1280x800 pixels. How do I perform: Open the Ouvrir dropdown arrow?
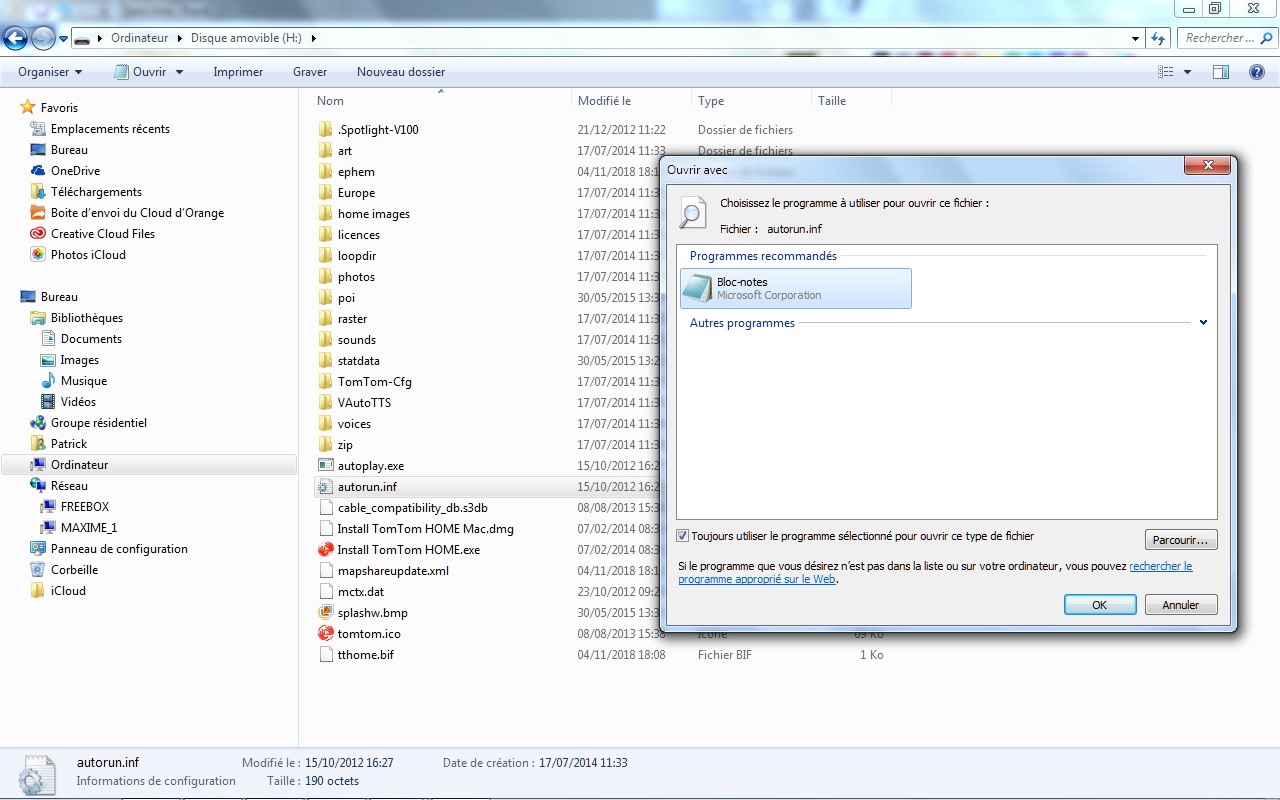coord(180,72)
